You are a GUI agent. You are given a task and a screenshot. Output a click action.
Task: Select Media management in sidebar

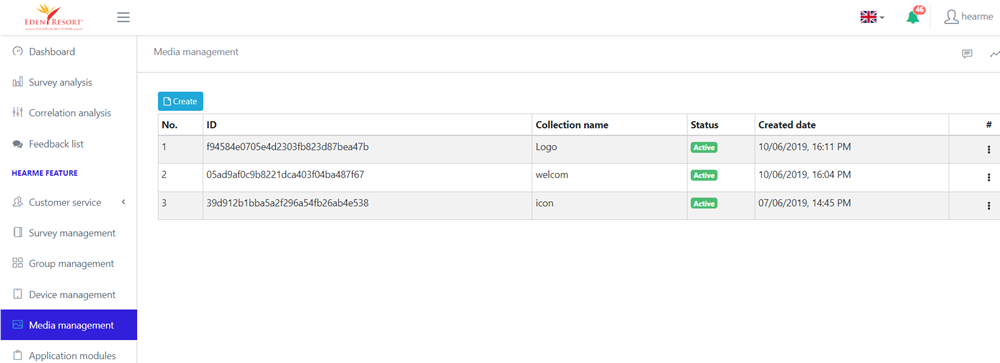[68, 325]
